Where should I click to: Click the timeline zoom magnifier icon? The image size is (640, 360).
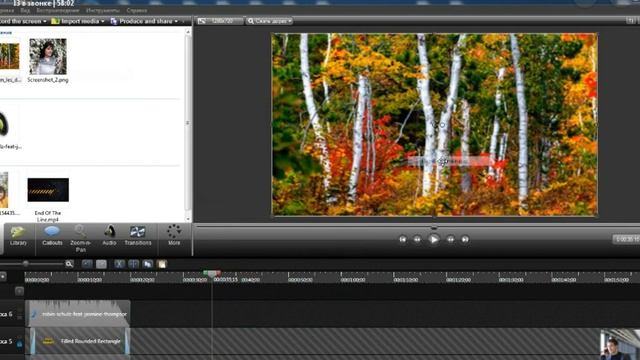tap(69, 264)
